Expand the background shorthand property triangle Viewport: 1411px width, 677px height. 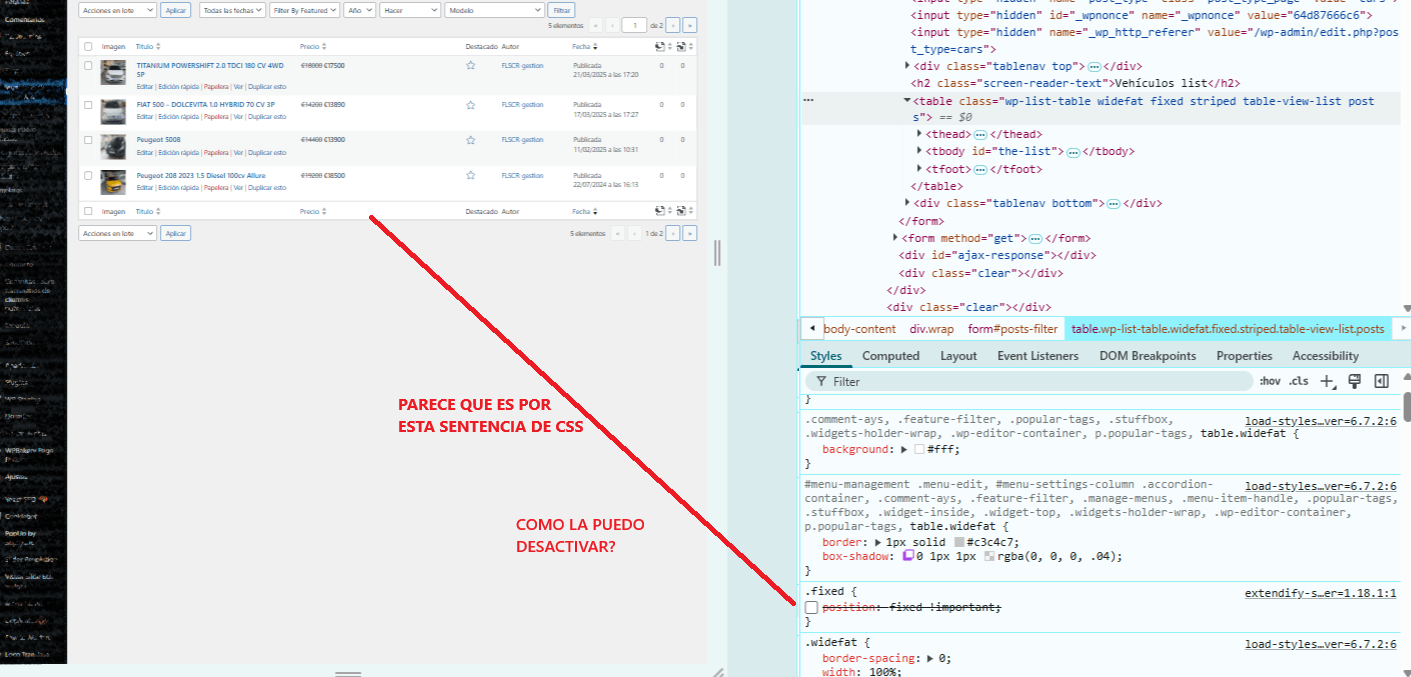click(x=904, y=450)
